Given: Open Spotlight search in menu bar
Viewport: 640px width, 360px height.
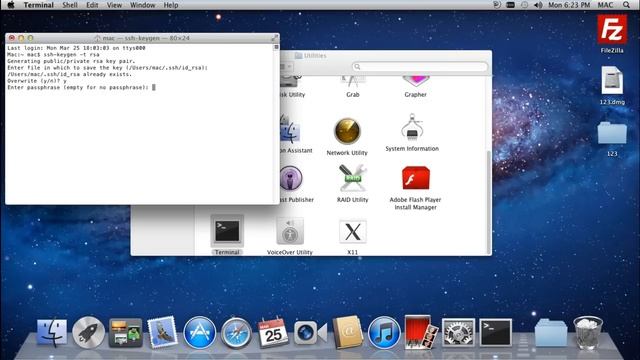Looking at the screenshot, I should coord(626,5).
